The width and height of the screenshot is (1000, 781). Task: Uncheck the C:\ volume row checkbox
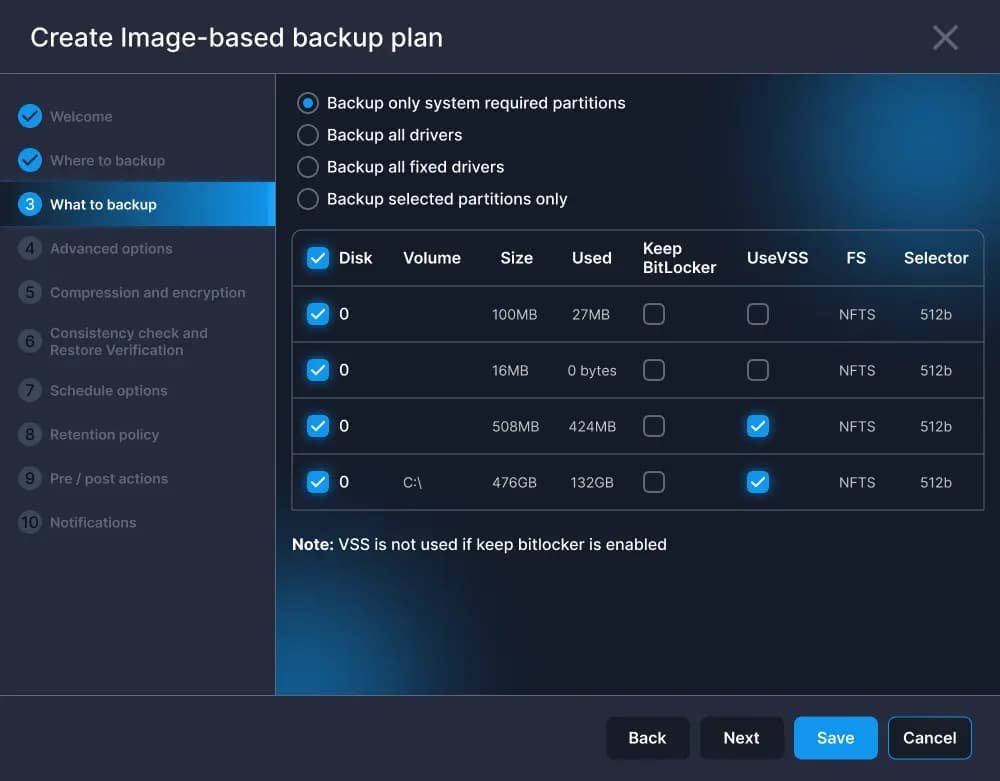[318, 482]
